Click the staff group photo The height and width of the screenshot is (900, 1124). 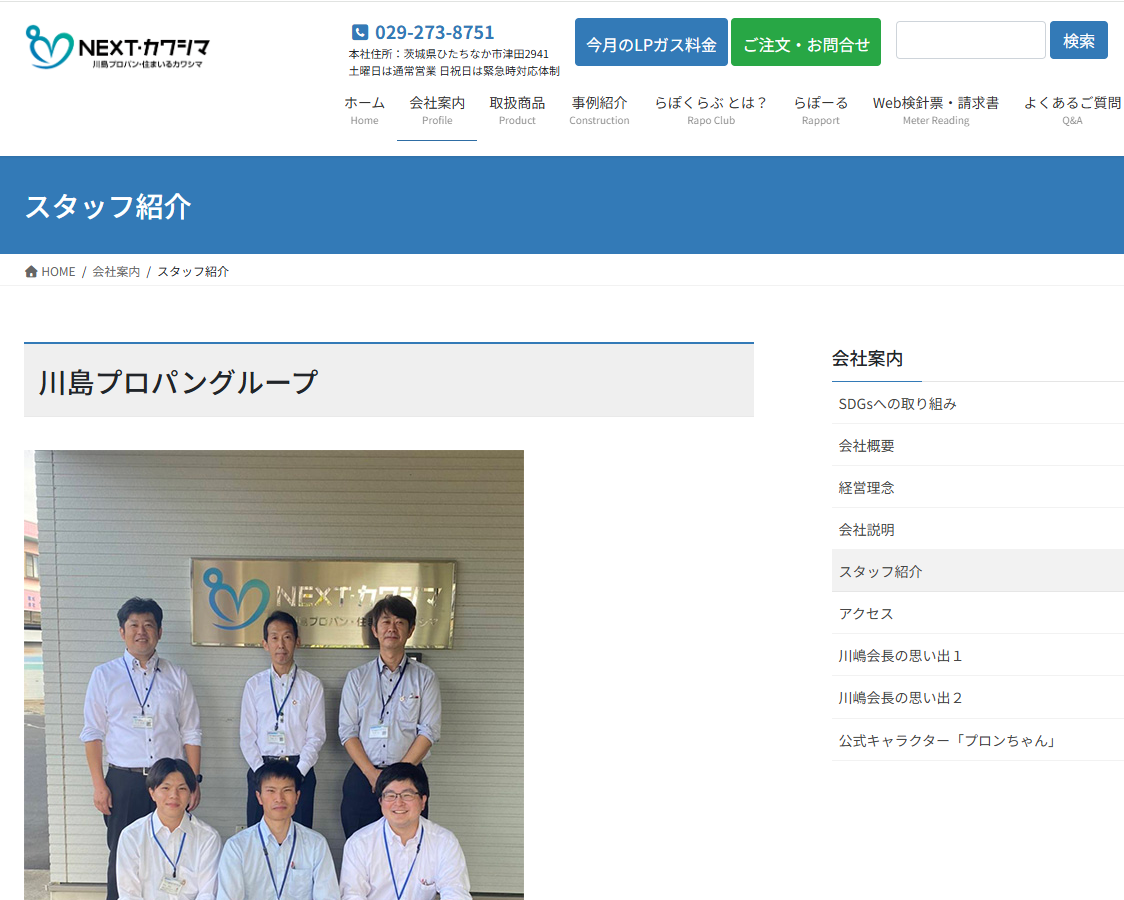(274, 675)
